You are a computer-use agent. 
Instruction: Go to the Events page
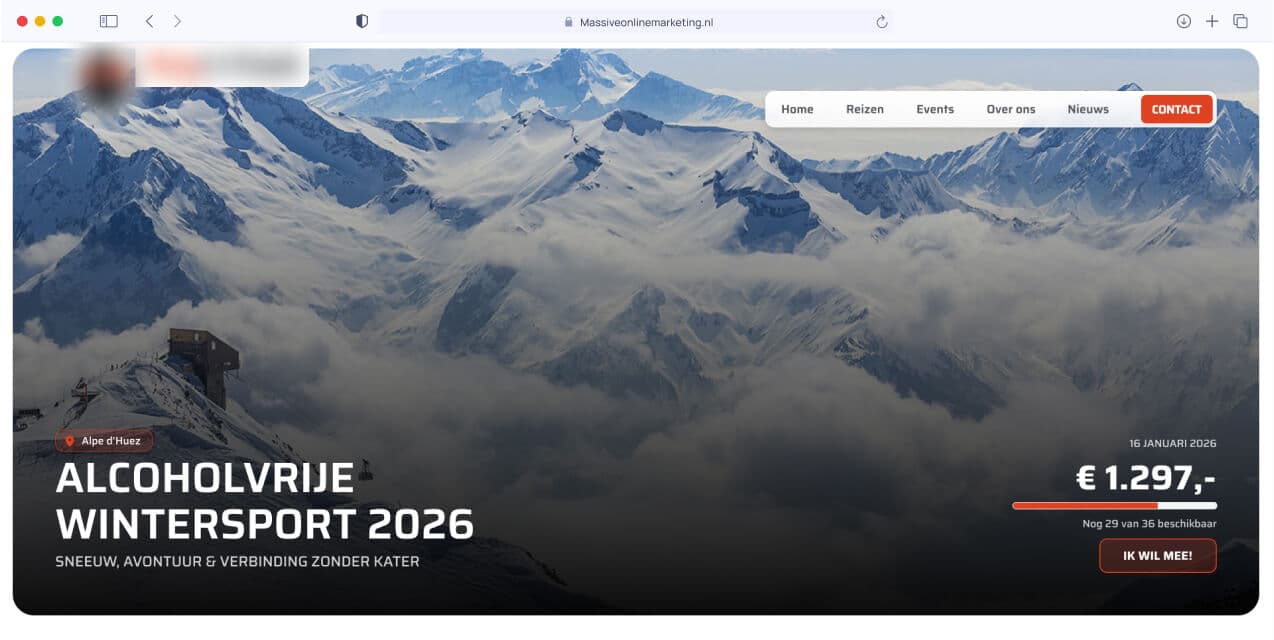point(935,109)
